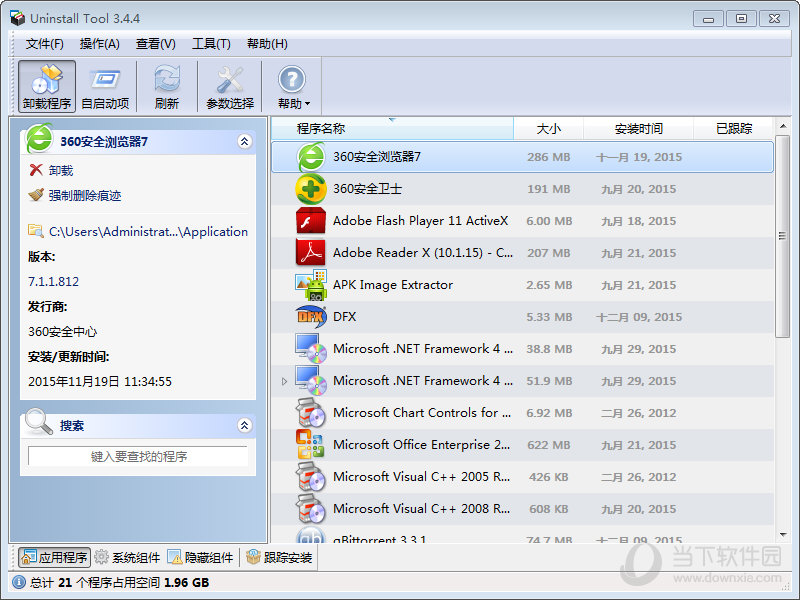Collapse the 360安全浏览器7 details panel
Screen dimensions: 800x600
point(244,141)
